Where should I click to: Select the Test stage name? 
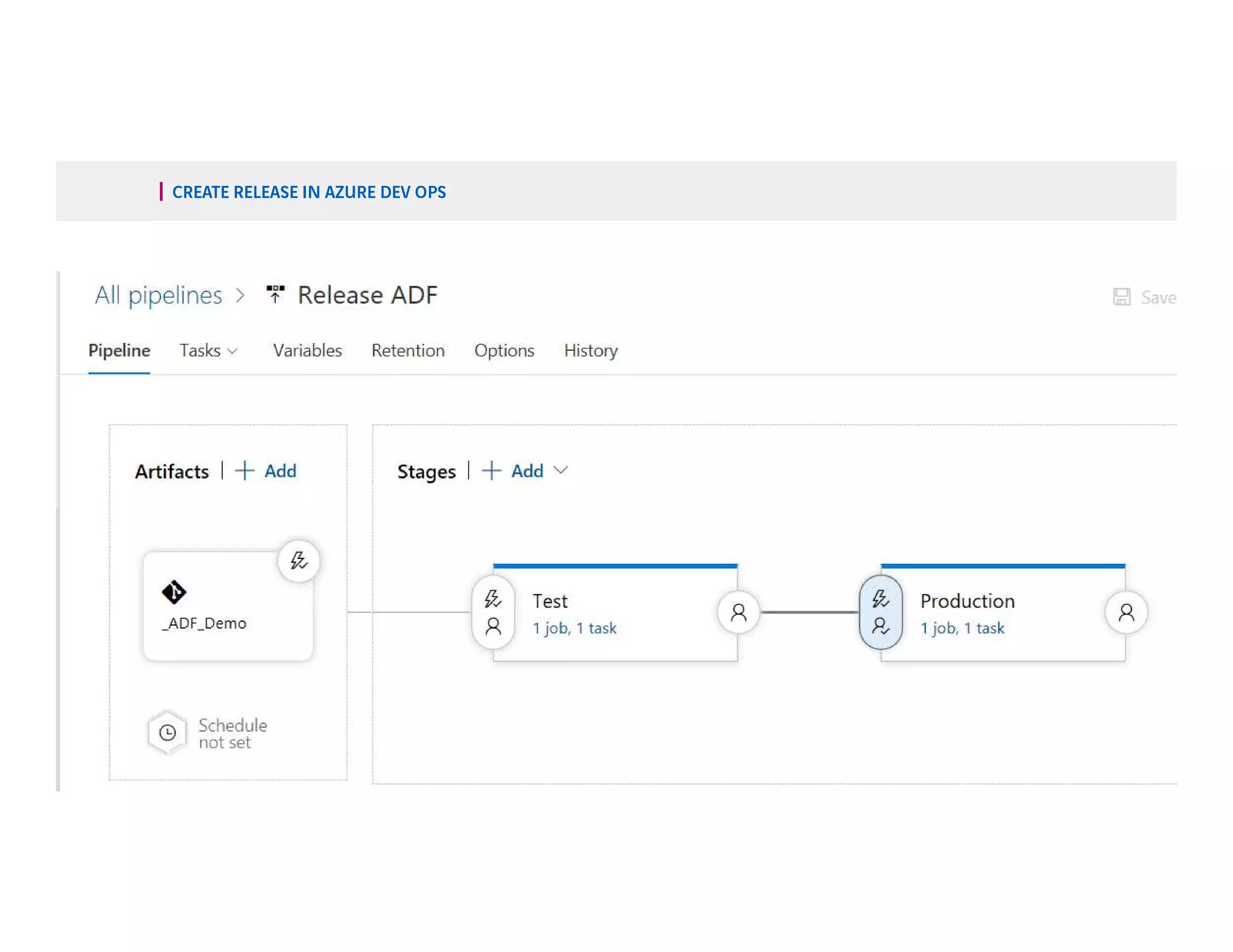550,601
